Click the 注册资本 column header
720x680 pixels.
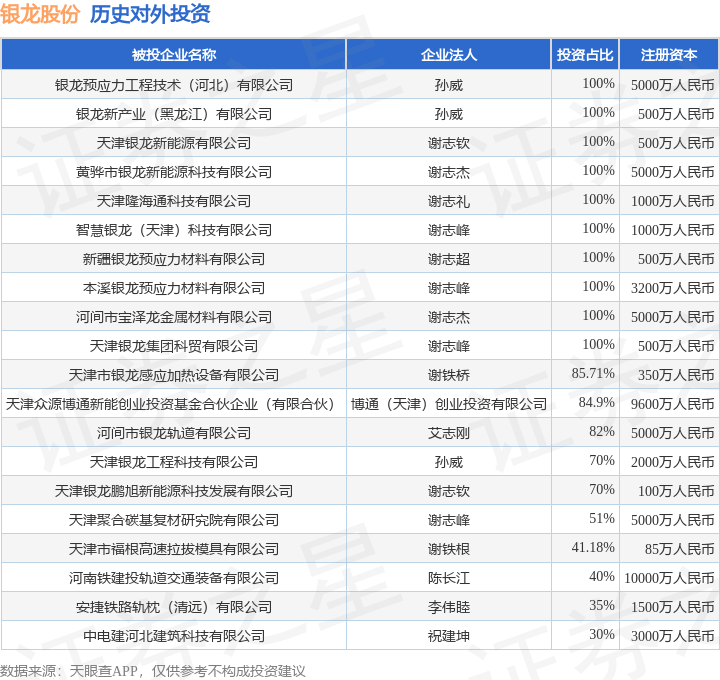click(x=669, y=55)
